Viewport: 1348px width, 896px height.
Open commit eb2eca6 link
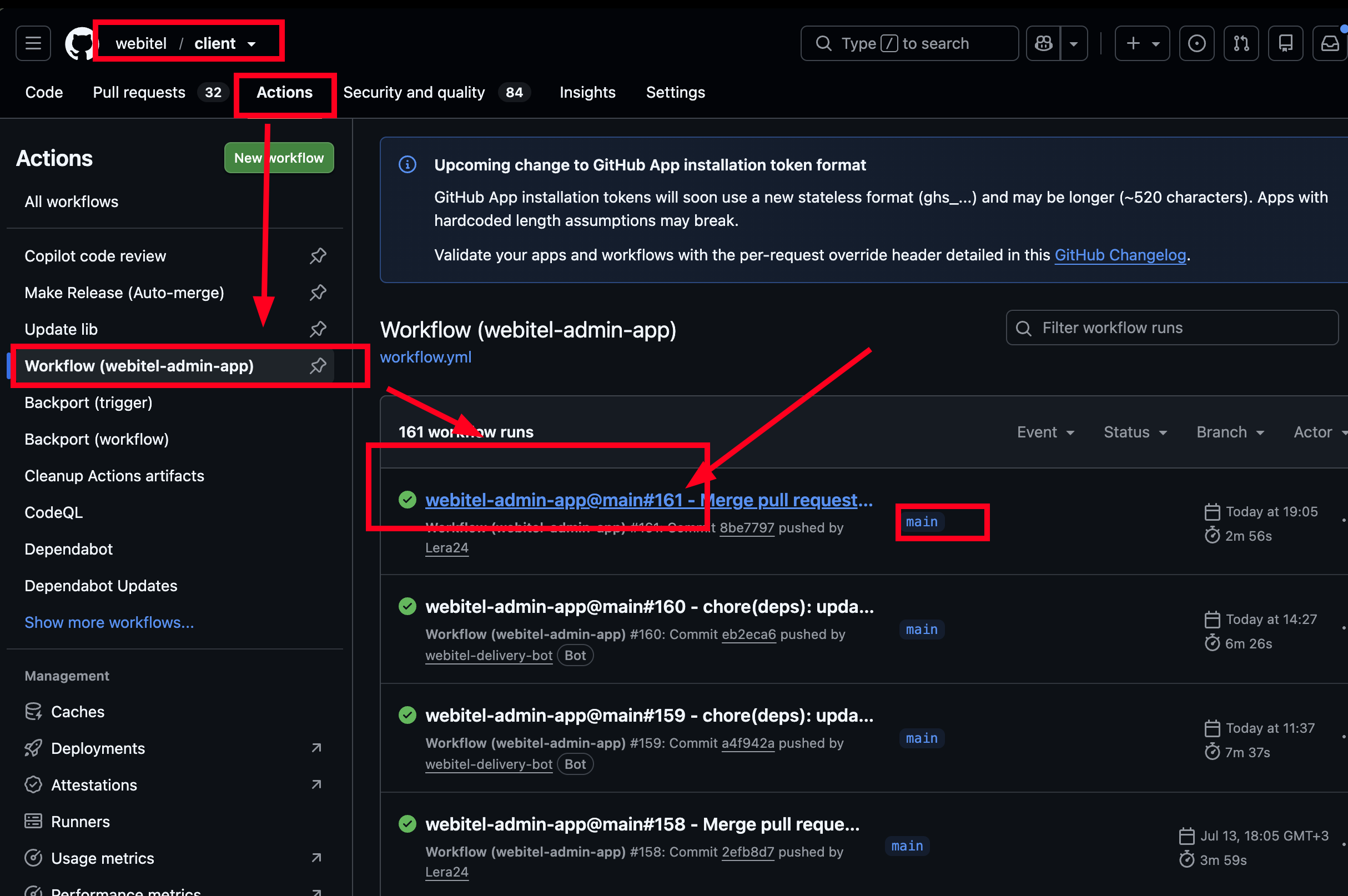coord(748,635)
